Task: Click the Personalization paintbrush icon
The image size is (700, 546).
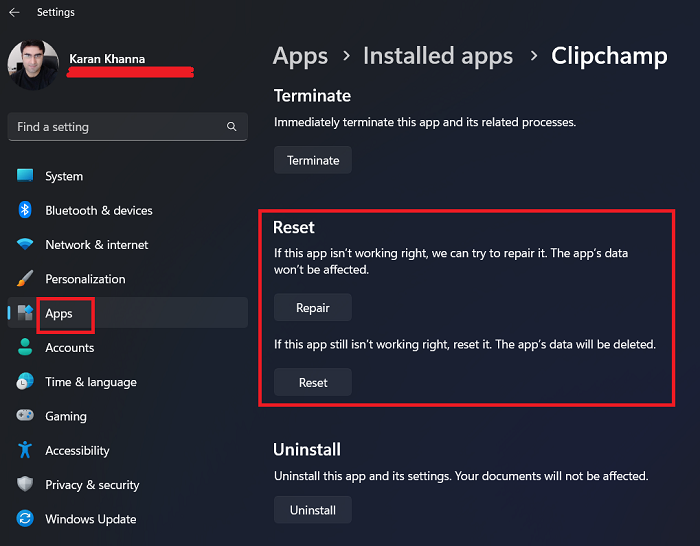Action: click(x=26, y=279)
